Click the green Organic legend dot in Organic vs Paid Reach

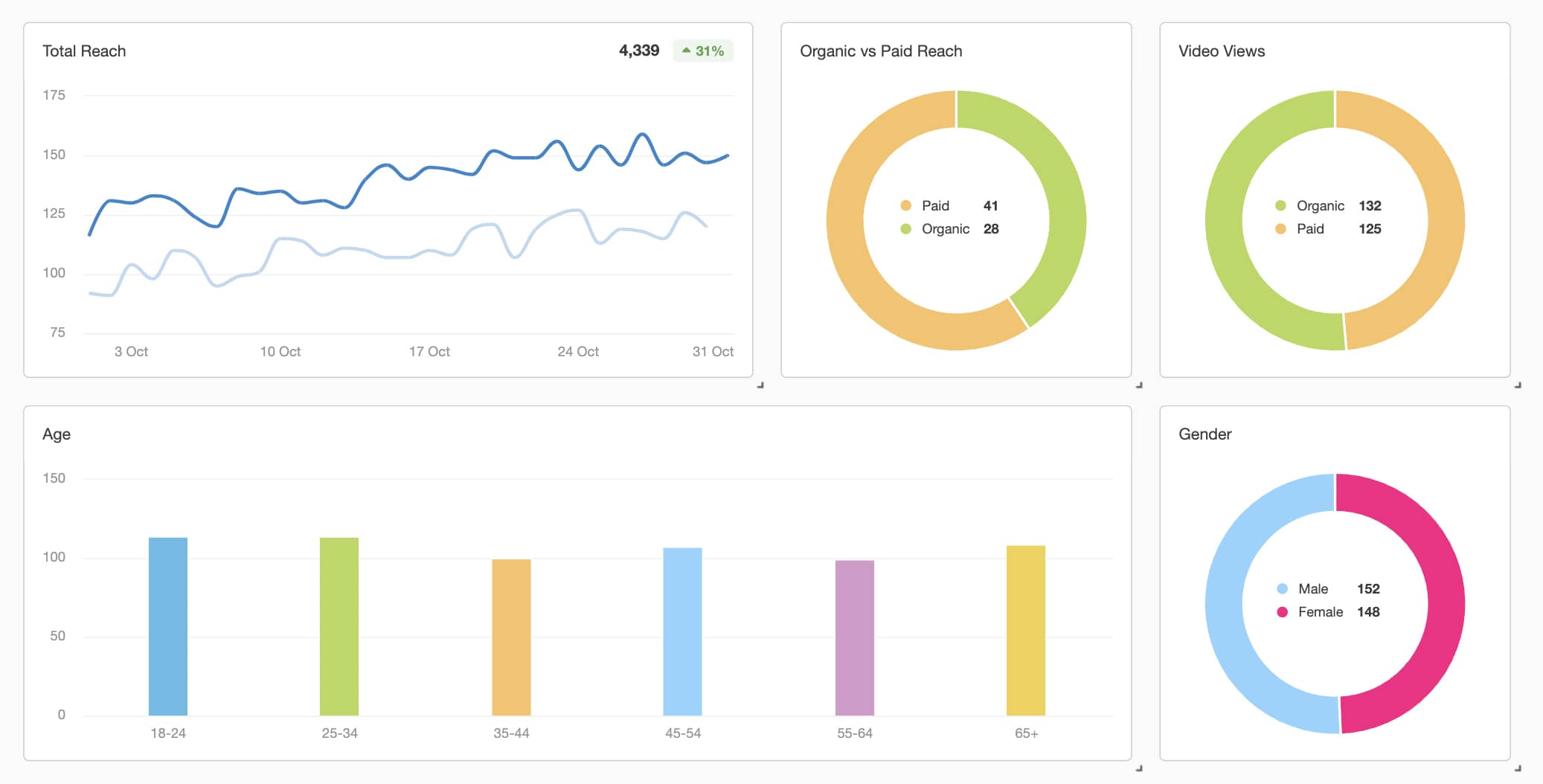(x=905, y=229)
